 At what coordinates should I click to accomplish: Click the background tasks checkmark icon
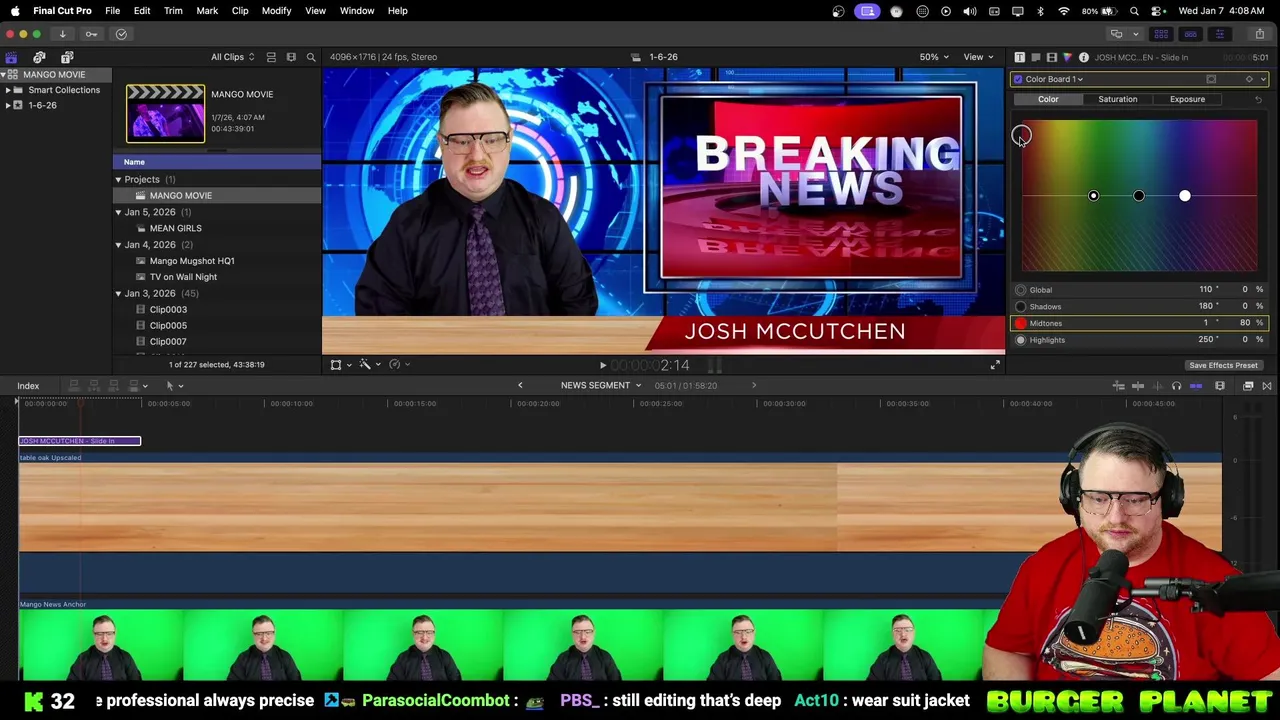coord(121,34)
